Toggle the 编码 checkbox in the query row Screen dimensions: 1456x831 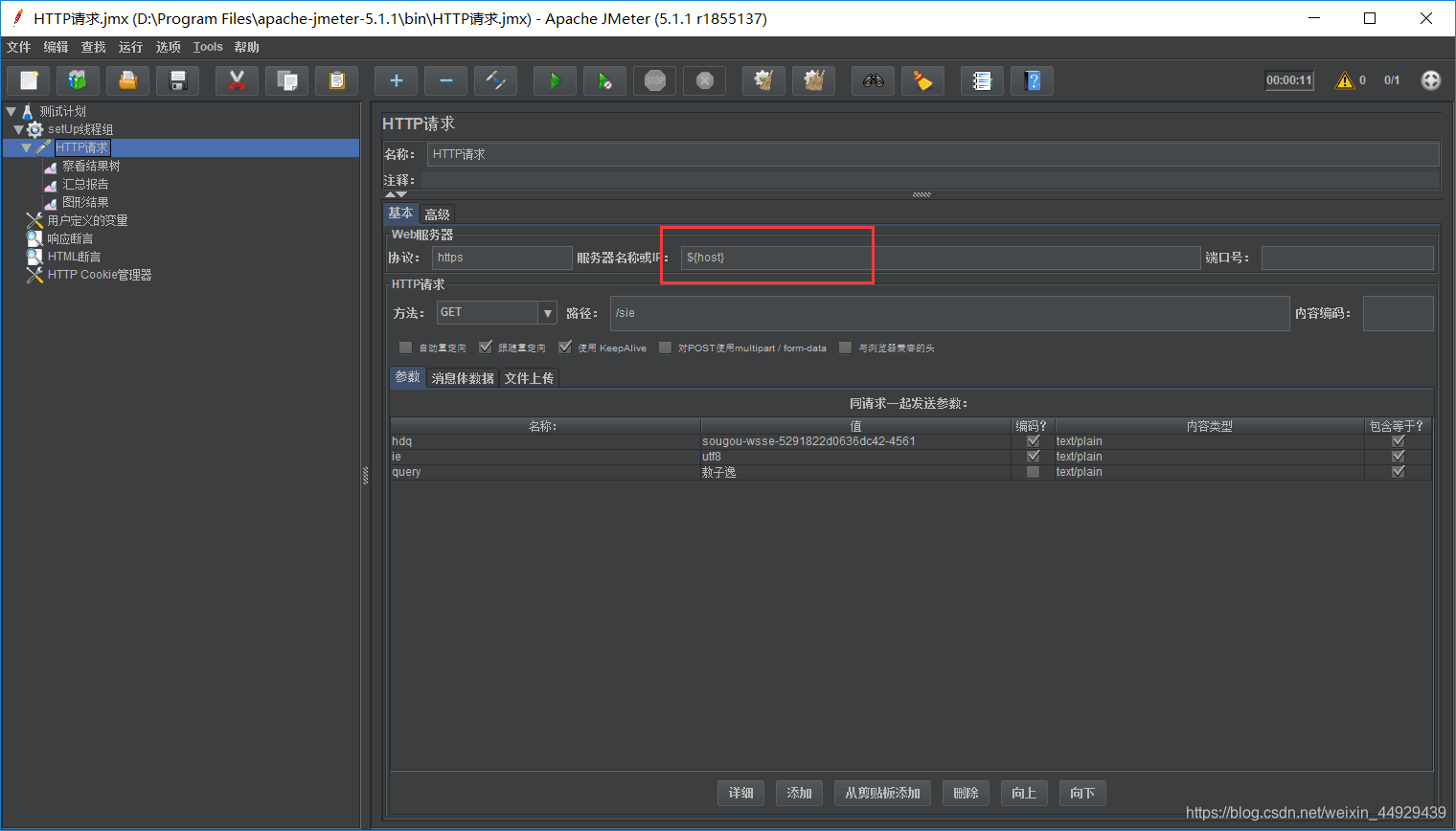click(1033, 472)
